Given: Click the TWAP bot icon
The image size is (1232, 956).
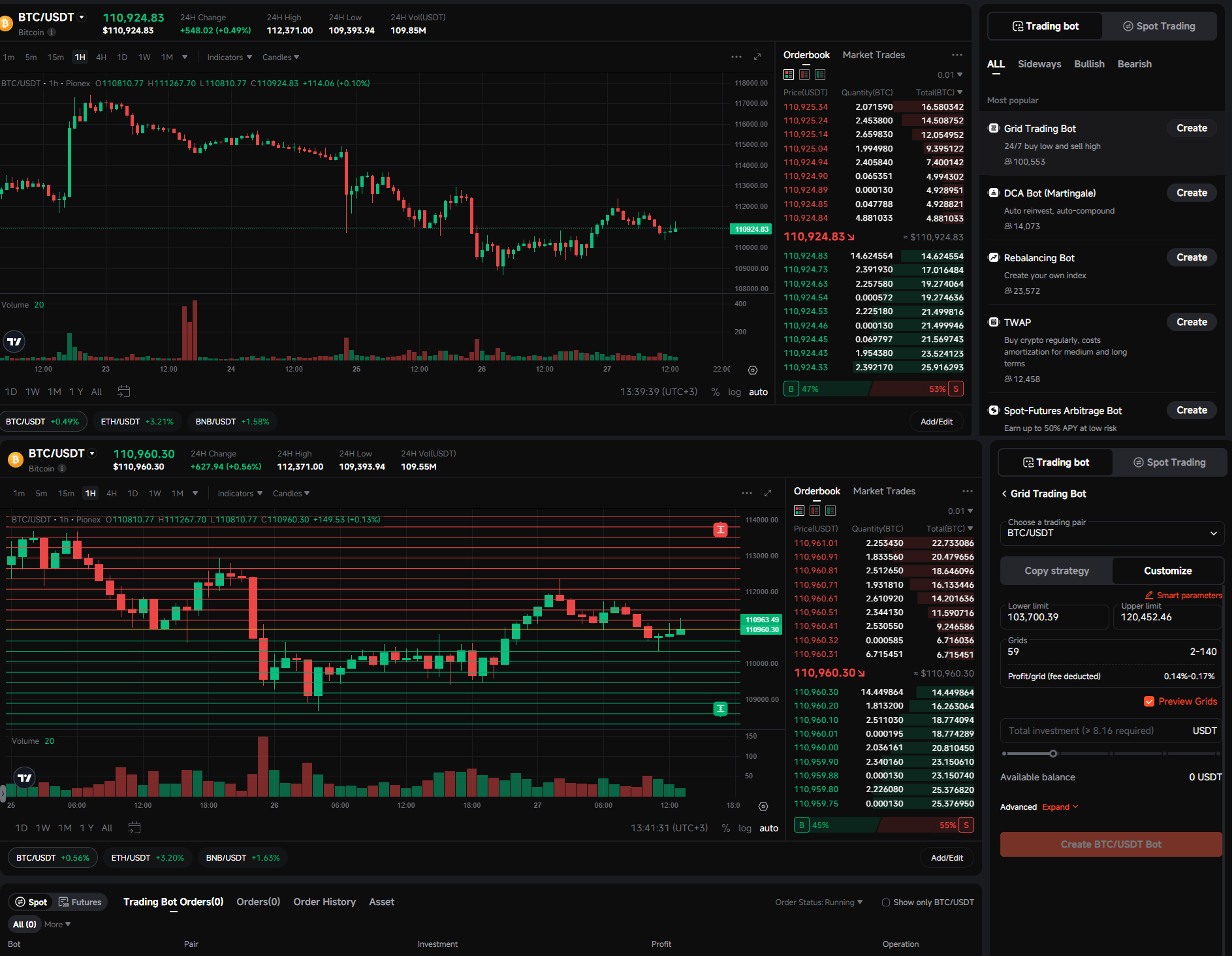Looking at the screenshot, I should [x=994, y=322].
